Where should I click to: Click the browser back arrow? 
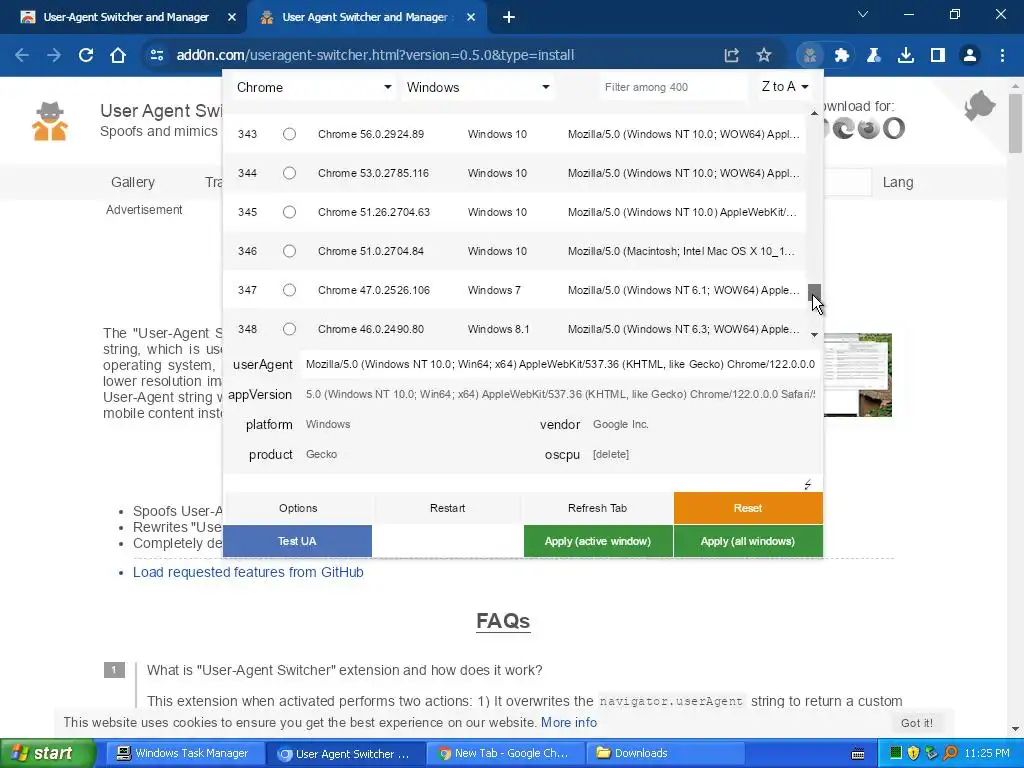point(22,56)
